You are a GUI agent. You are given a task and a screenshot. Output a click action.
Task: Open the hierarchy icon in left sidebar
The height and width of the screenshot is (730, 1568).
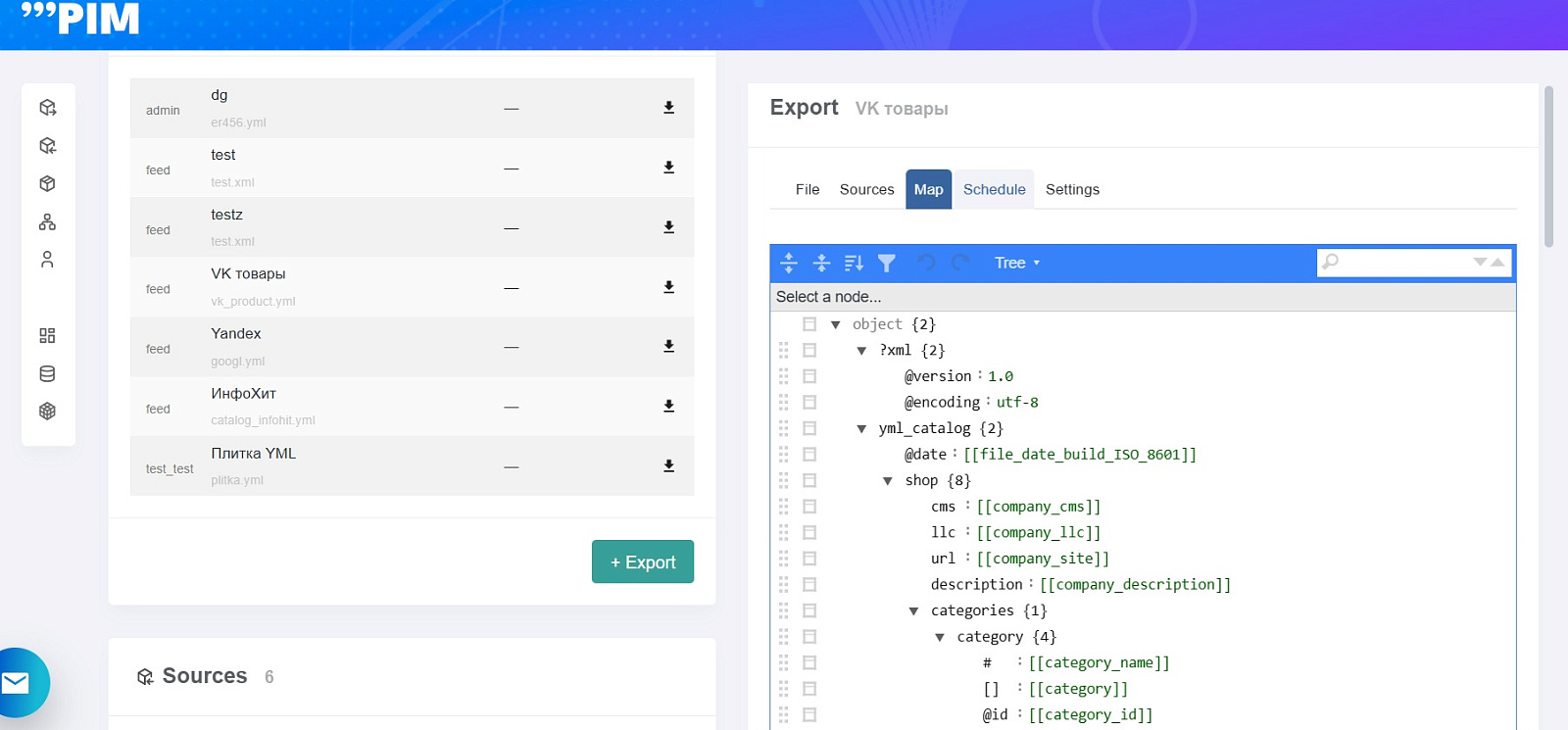pos(47,222)
